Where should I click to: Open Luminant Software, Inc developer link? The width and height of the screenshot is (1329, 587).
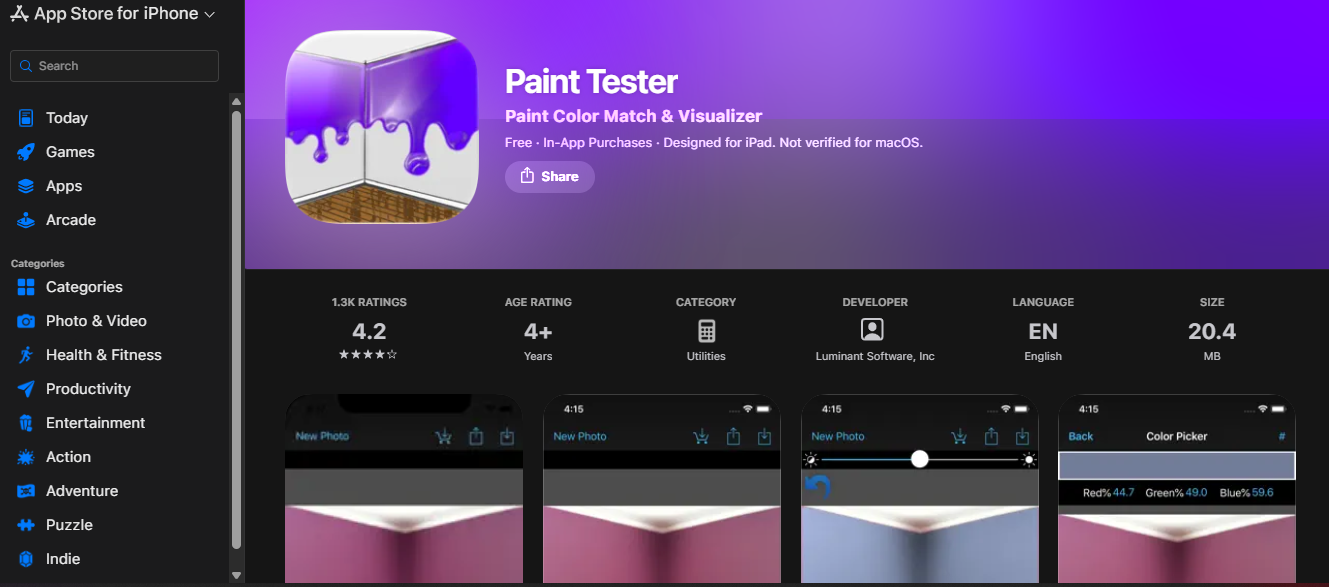click(875, 356)
